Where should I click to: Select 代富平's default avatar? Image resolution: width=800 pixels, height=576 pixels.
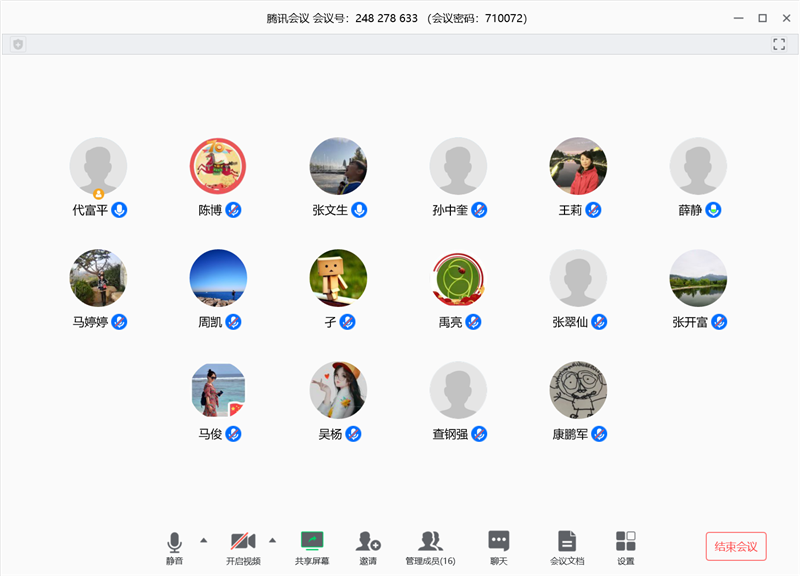98,166
